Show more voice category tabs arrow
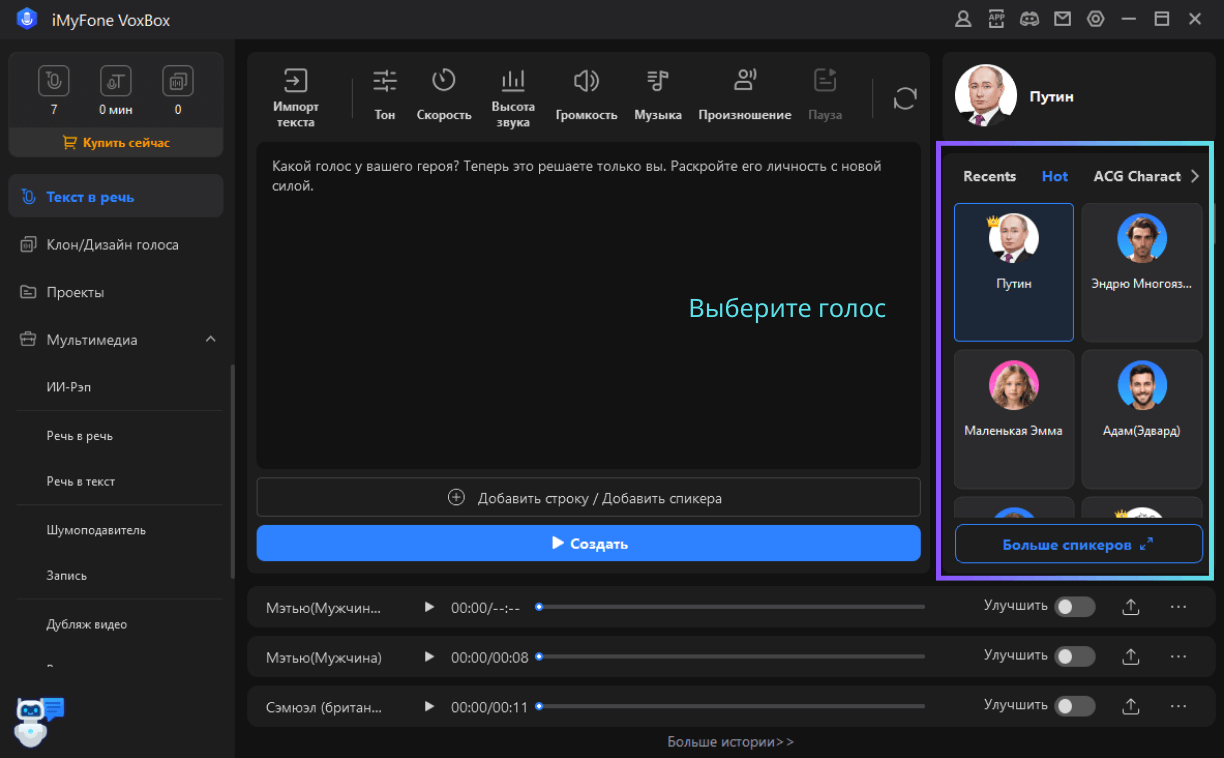The image size is (1224, 758). point(1195,177)
